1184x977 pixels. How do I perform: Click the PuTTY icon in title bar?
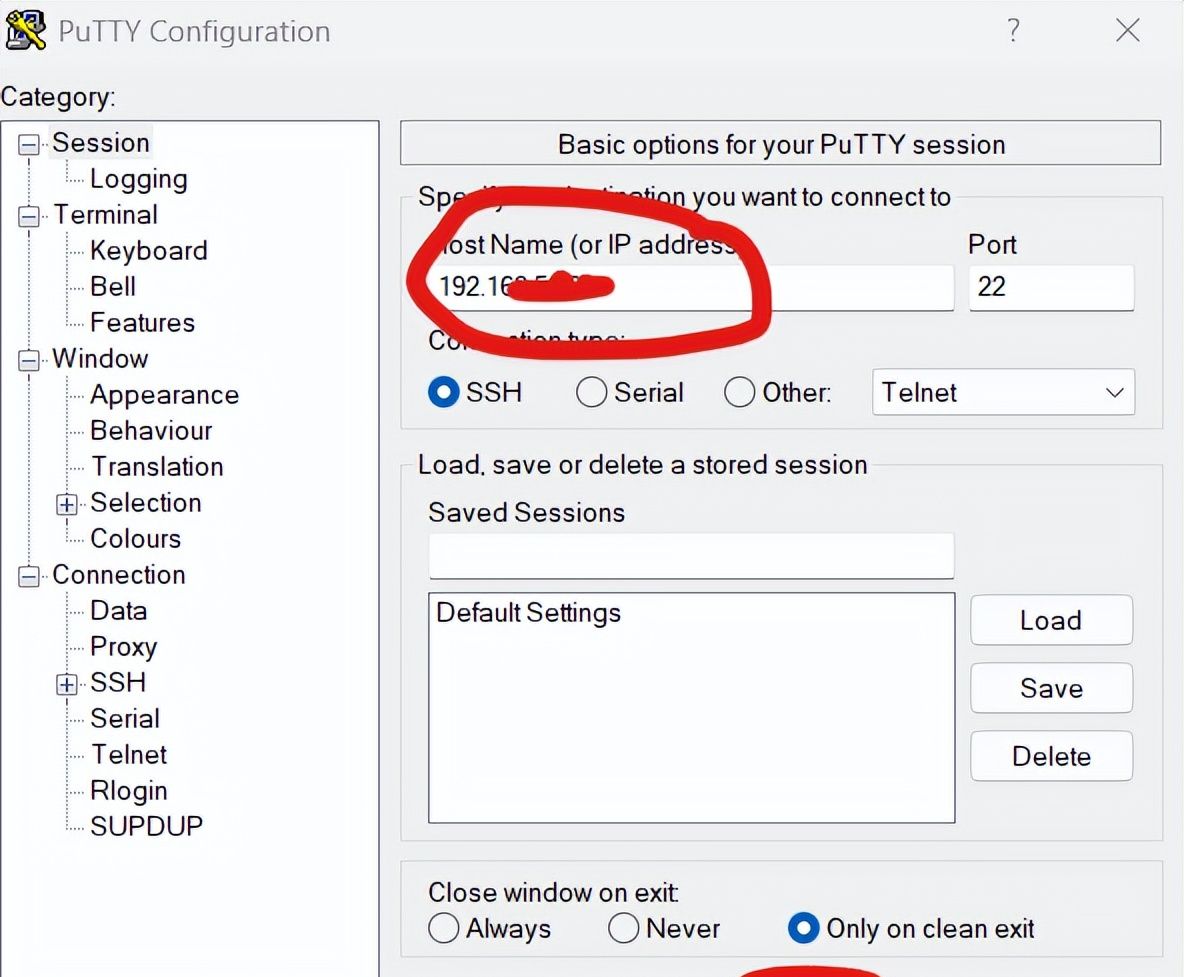26,30
